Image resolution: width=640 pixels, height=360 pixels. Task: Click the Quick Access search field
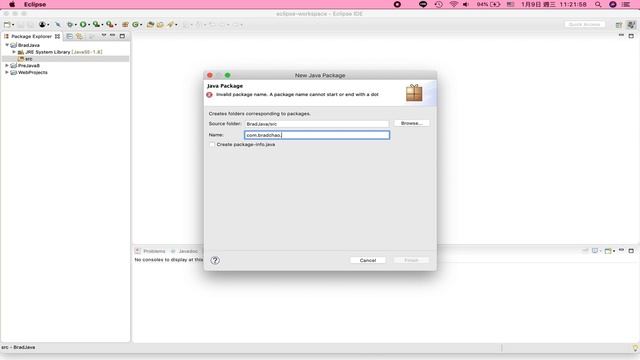pos(585,24)
